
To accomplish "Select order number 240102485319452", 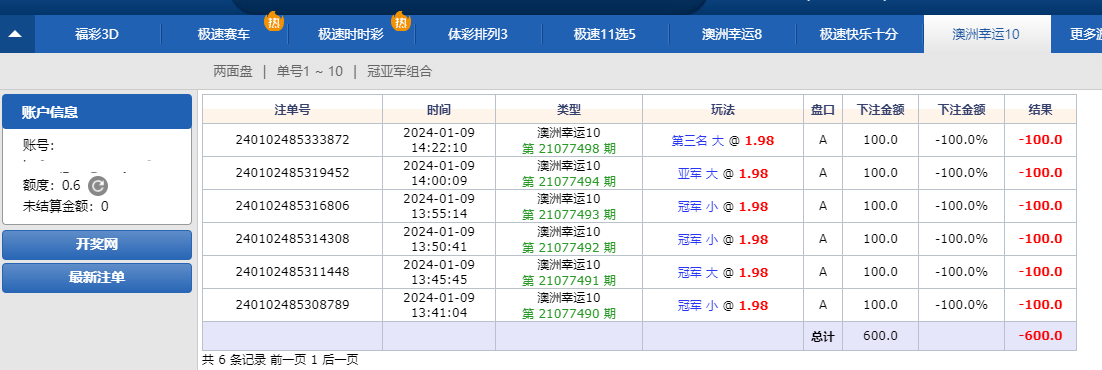I will pos(292,173).
